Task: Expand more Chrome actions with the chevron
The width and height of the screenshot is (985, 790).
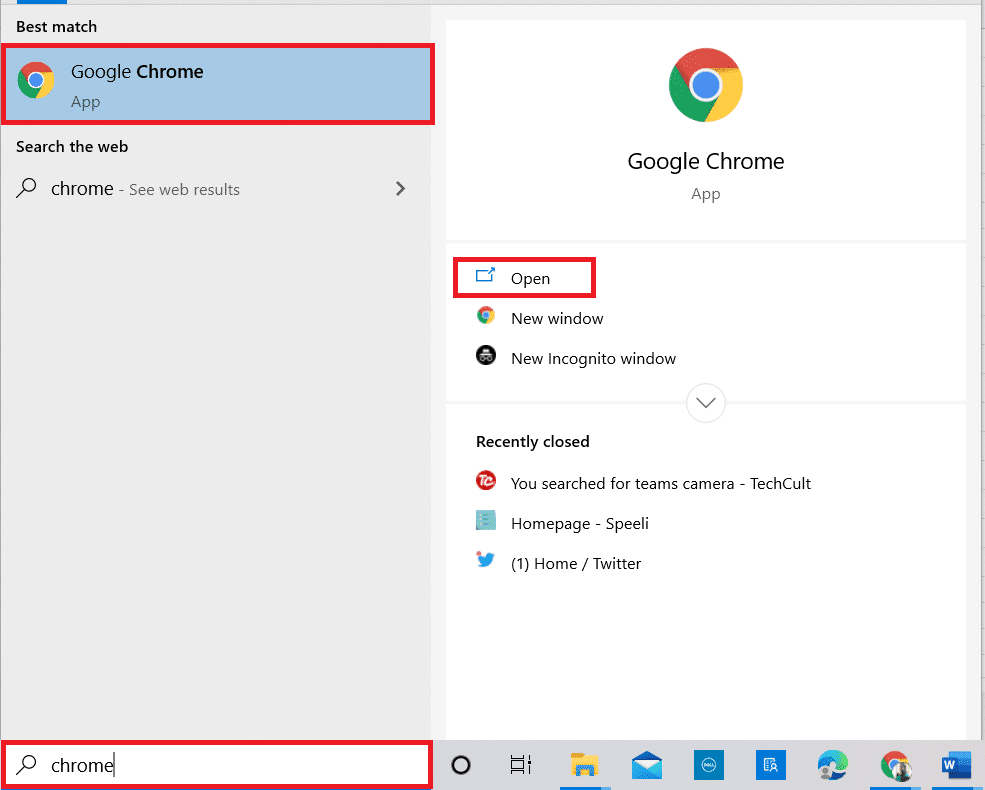Action: [705, 402]
